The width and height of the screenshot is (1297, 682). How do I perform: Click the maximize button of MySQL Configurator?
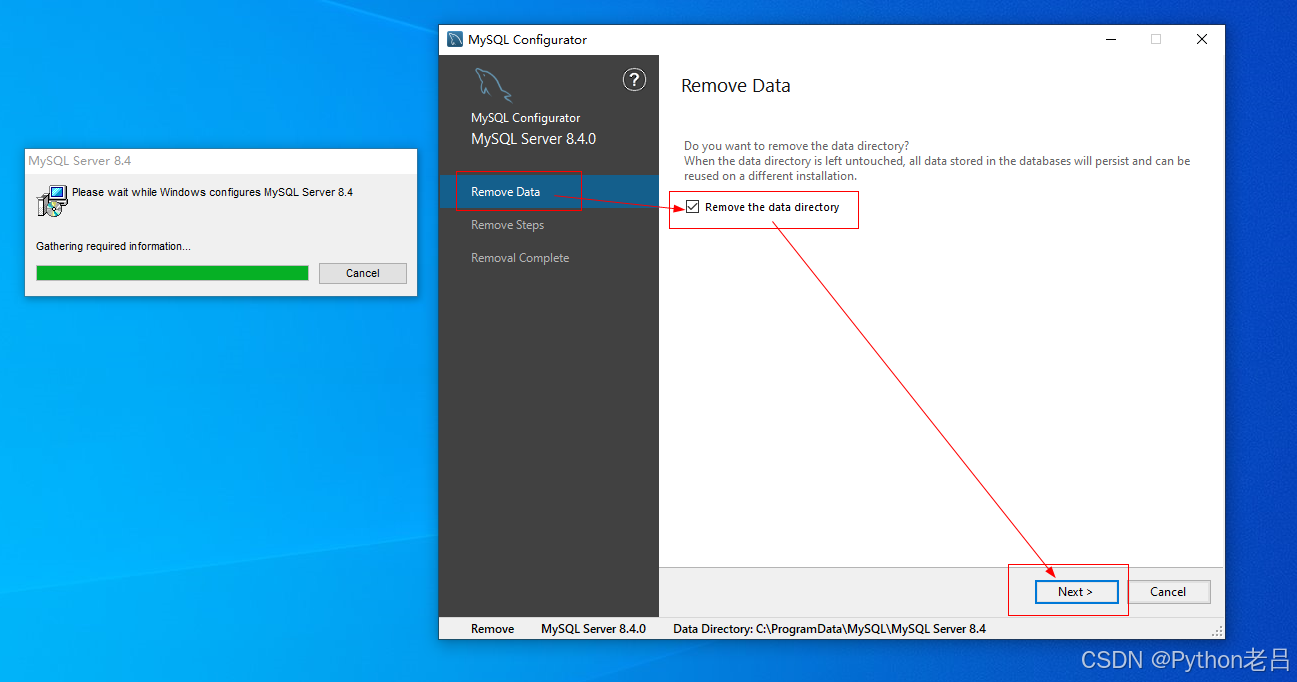(1156, 40)
